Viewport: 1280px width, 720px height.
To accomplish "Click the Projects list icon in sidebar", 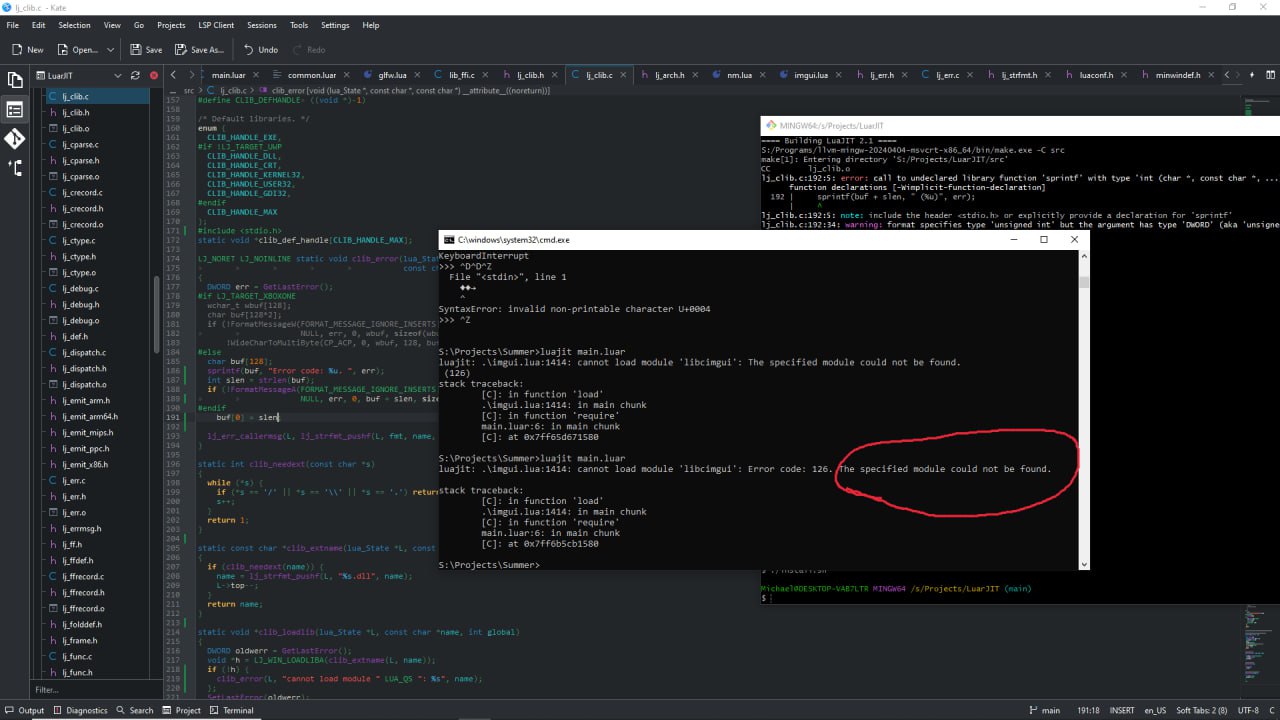I will [15, 109].
